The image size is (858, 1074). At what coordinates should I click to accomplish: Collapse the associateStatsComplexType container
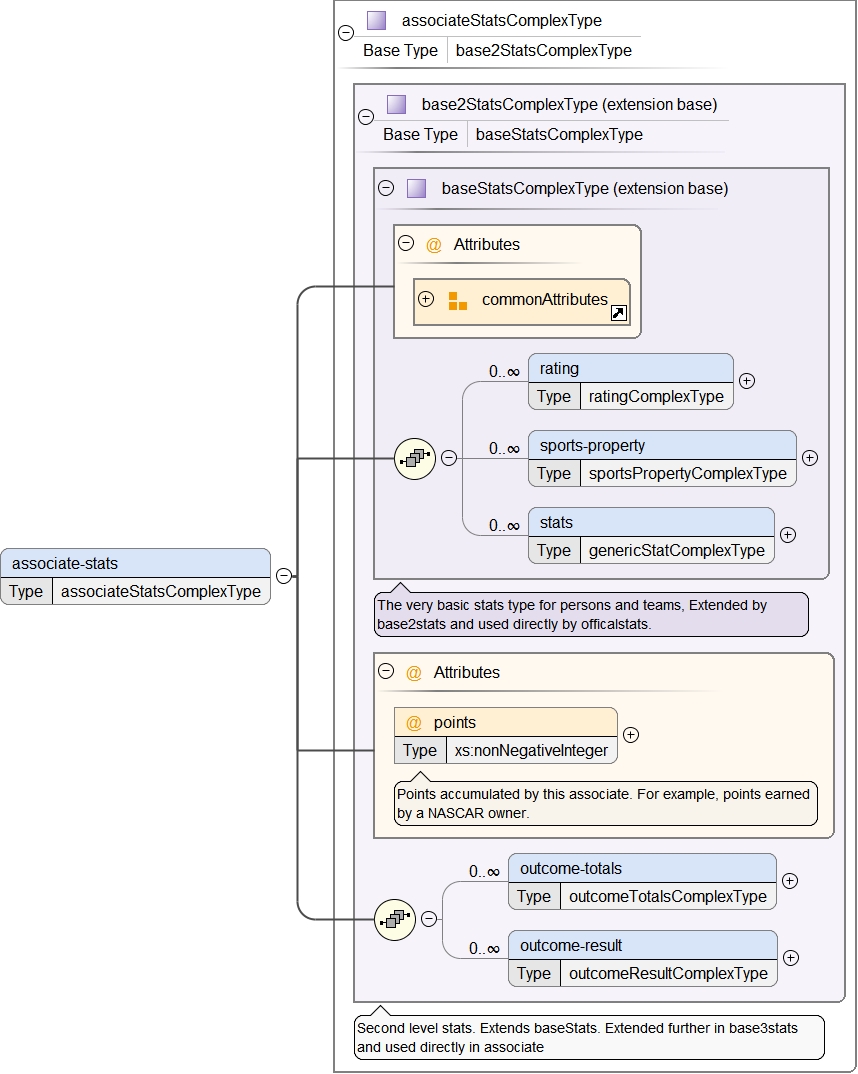(346, 32)
